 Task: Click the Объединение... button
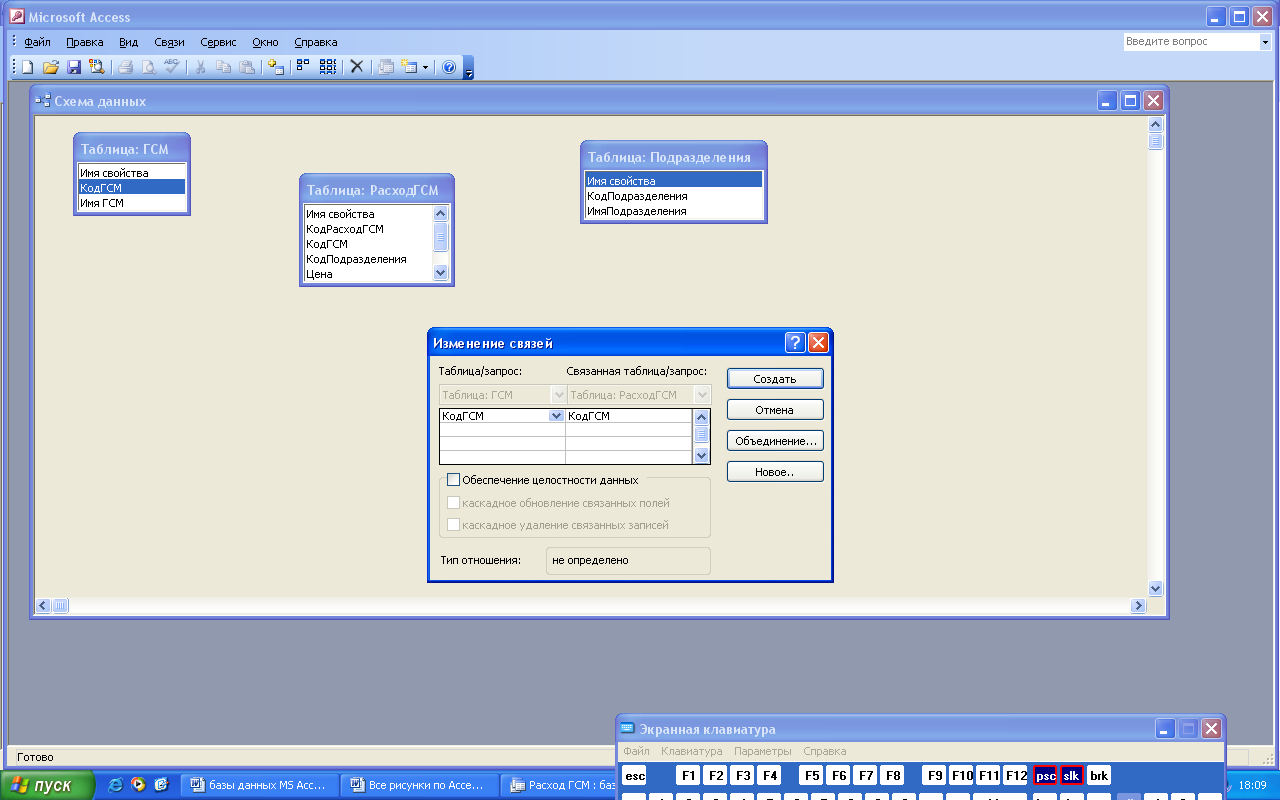[x=775, y=440]
